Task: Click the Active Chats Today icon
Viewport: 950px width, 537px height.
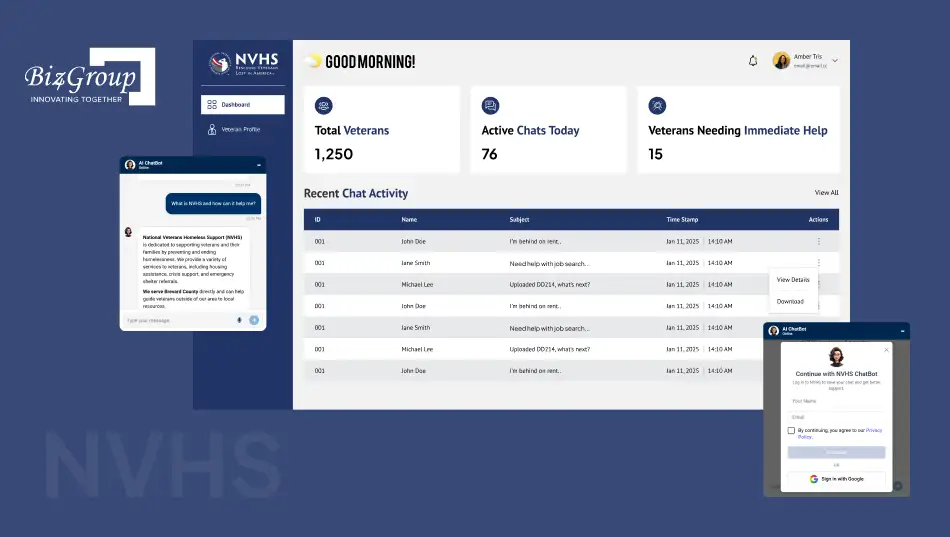Action: [x=490, y=105]
